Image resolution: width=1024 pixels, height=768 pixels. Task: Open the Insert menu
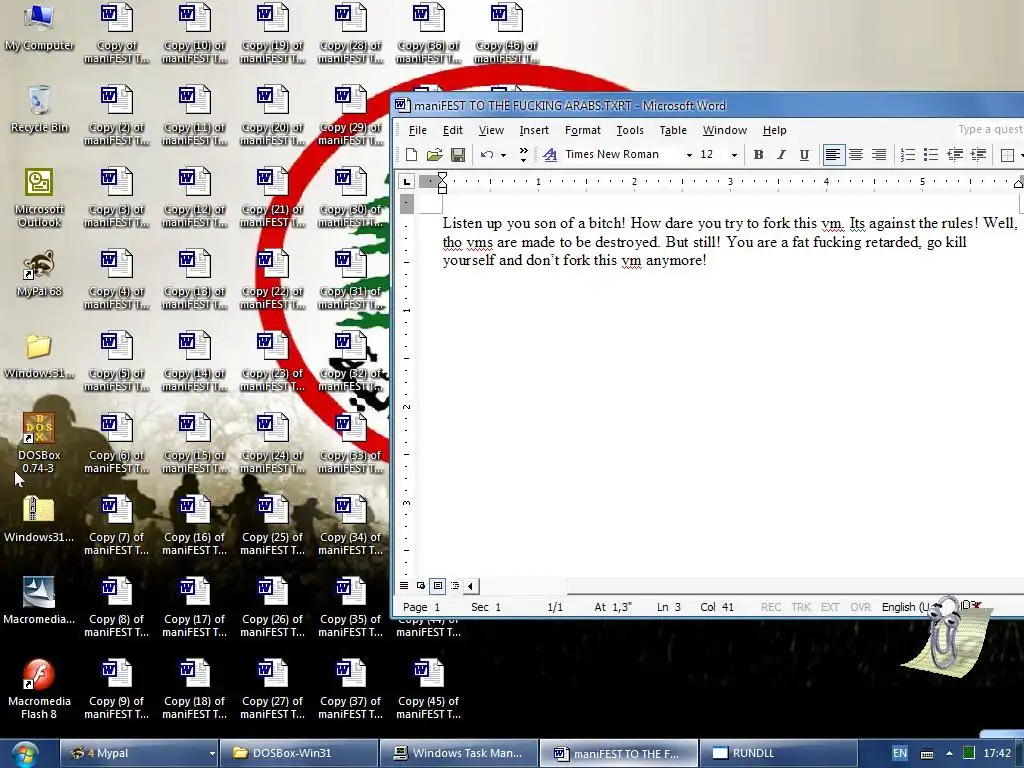coord(534,130)
